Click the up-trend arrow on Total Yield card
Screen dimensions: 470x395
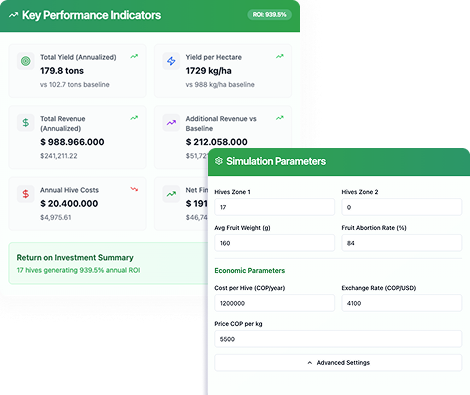134,56
